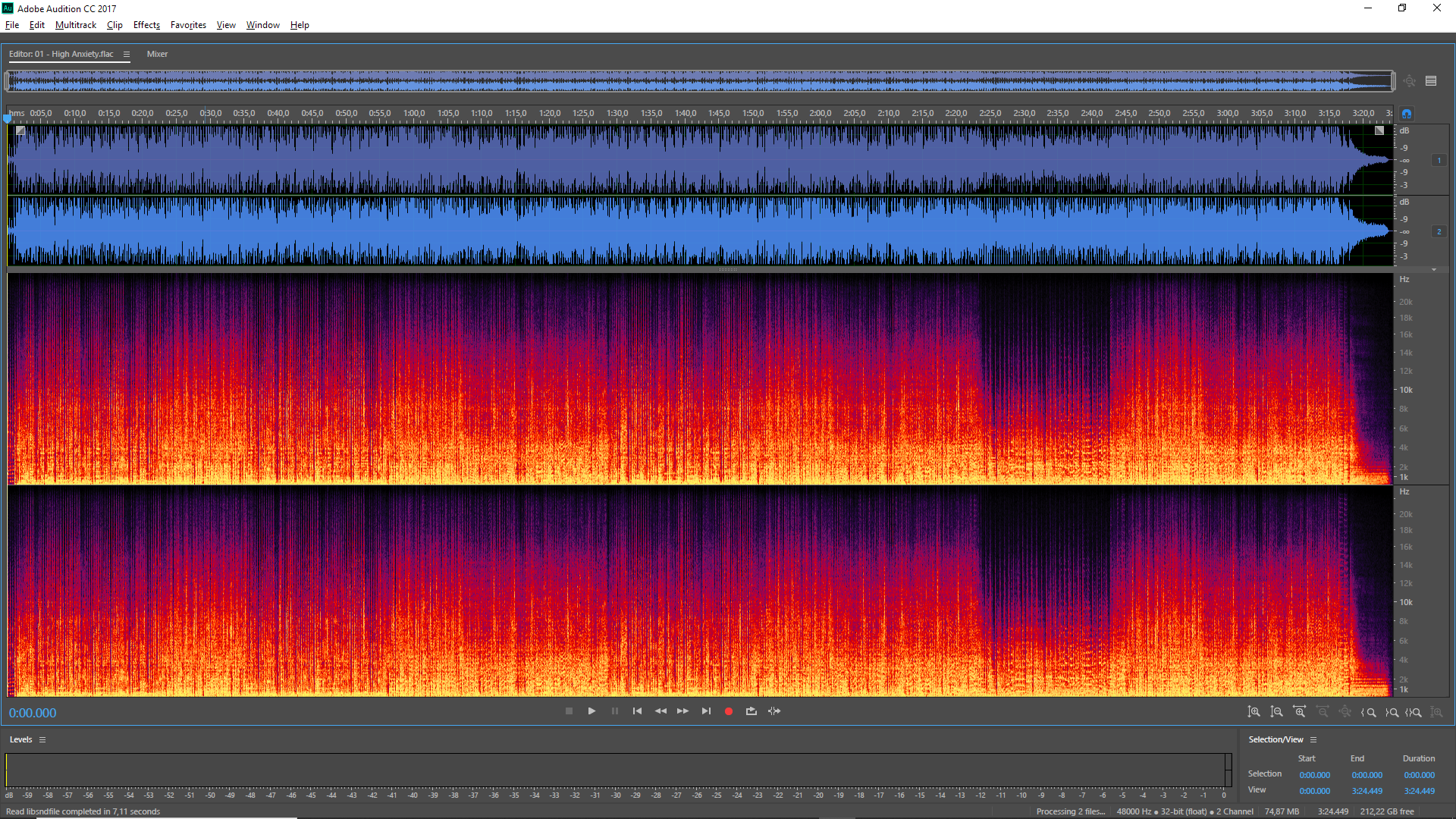1456x819 pixels.
Task: Zoom in at In point
Action: tap(1368, 712)
